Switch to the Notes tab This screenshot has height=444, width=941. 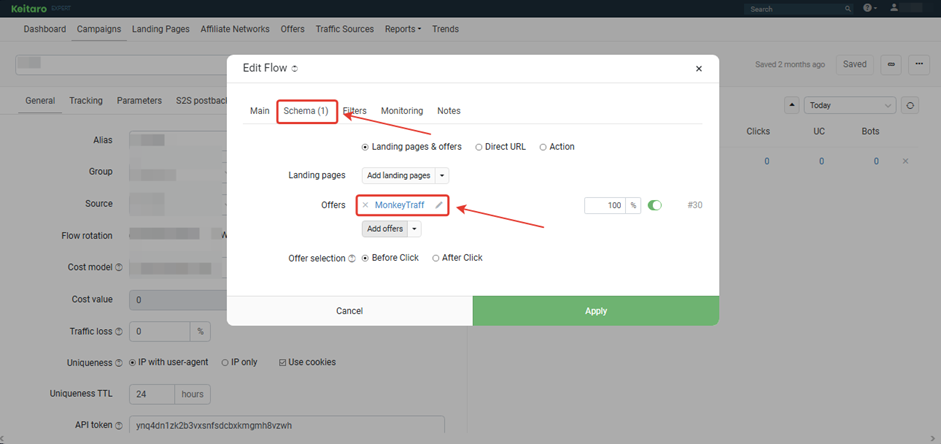click(449, 110)
